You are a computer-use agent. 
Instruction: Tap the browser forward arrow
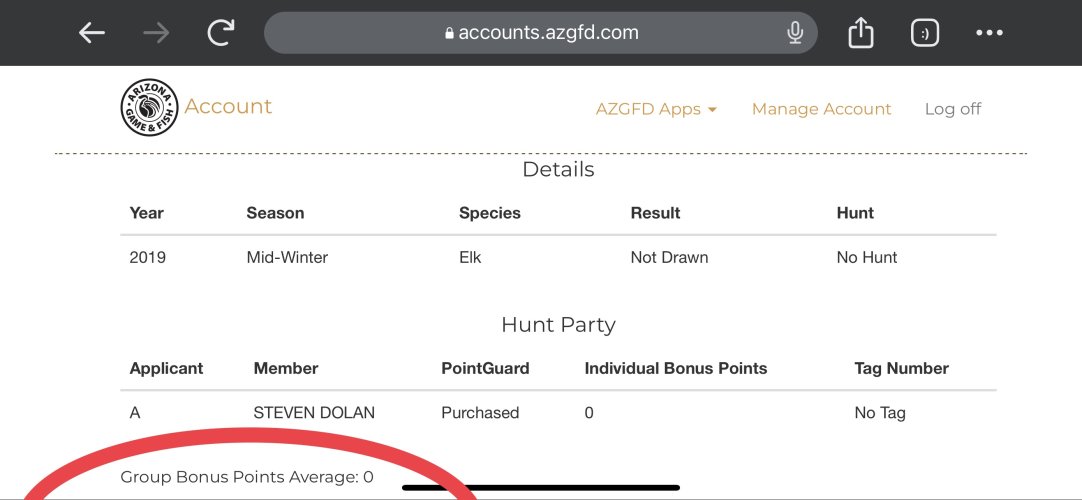(x=157, y=32)
